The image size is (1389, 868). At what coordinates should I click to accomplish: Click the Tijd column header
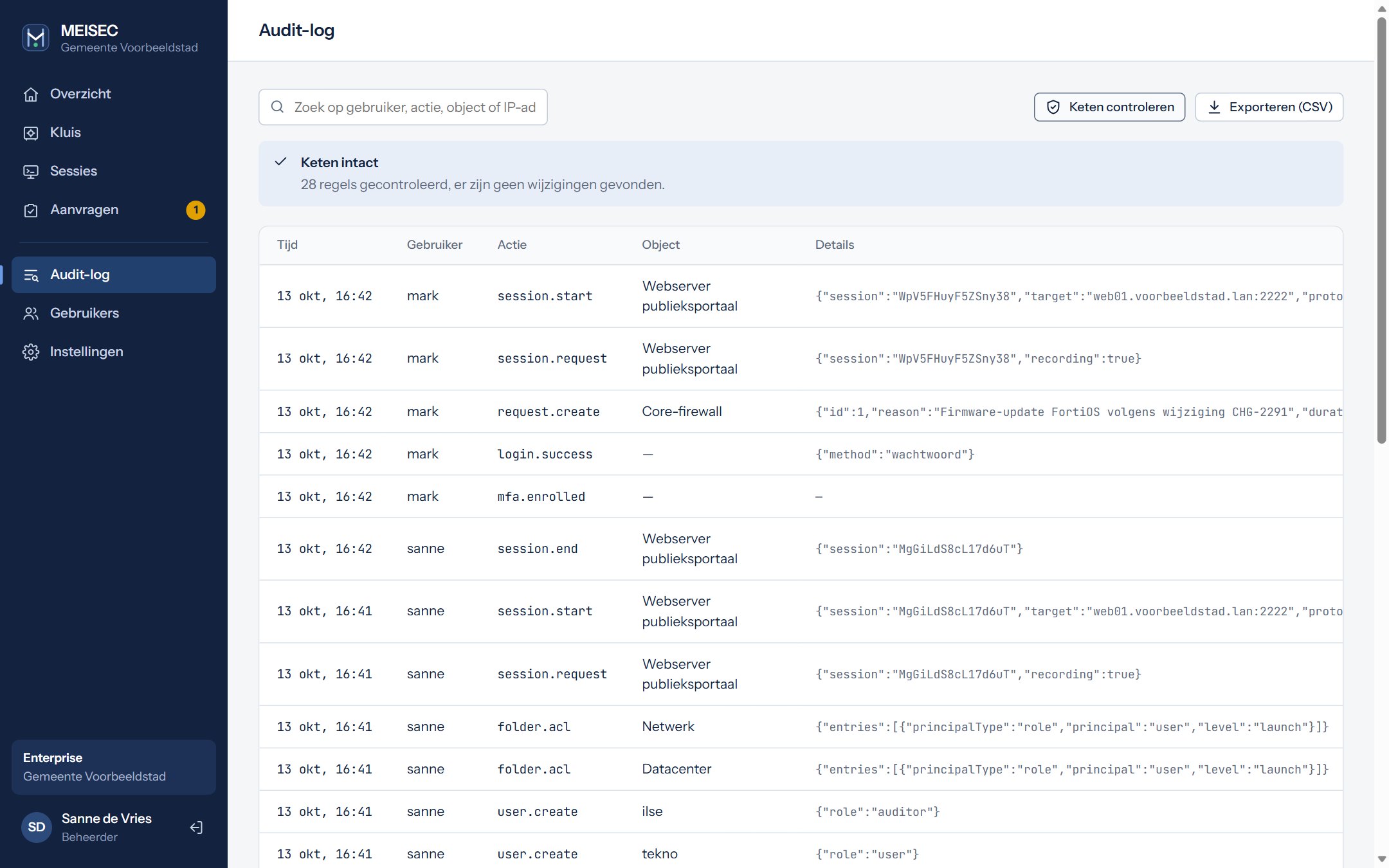(287, 245)
